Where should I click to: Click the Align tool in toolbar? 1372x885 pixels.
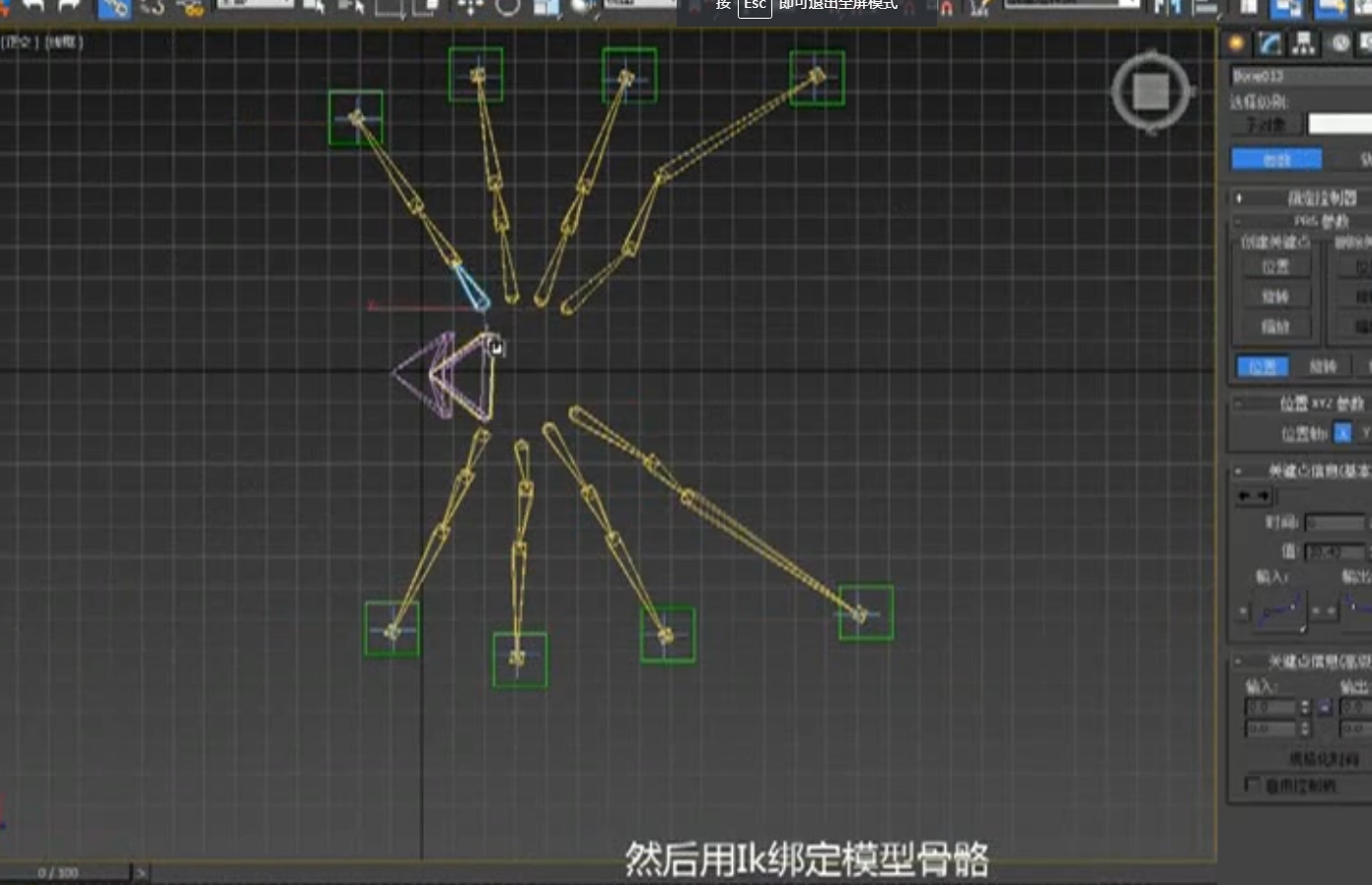click(1205, 8)
